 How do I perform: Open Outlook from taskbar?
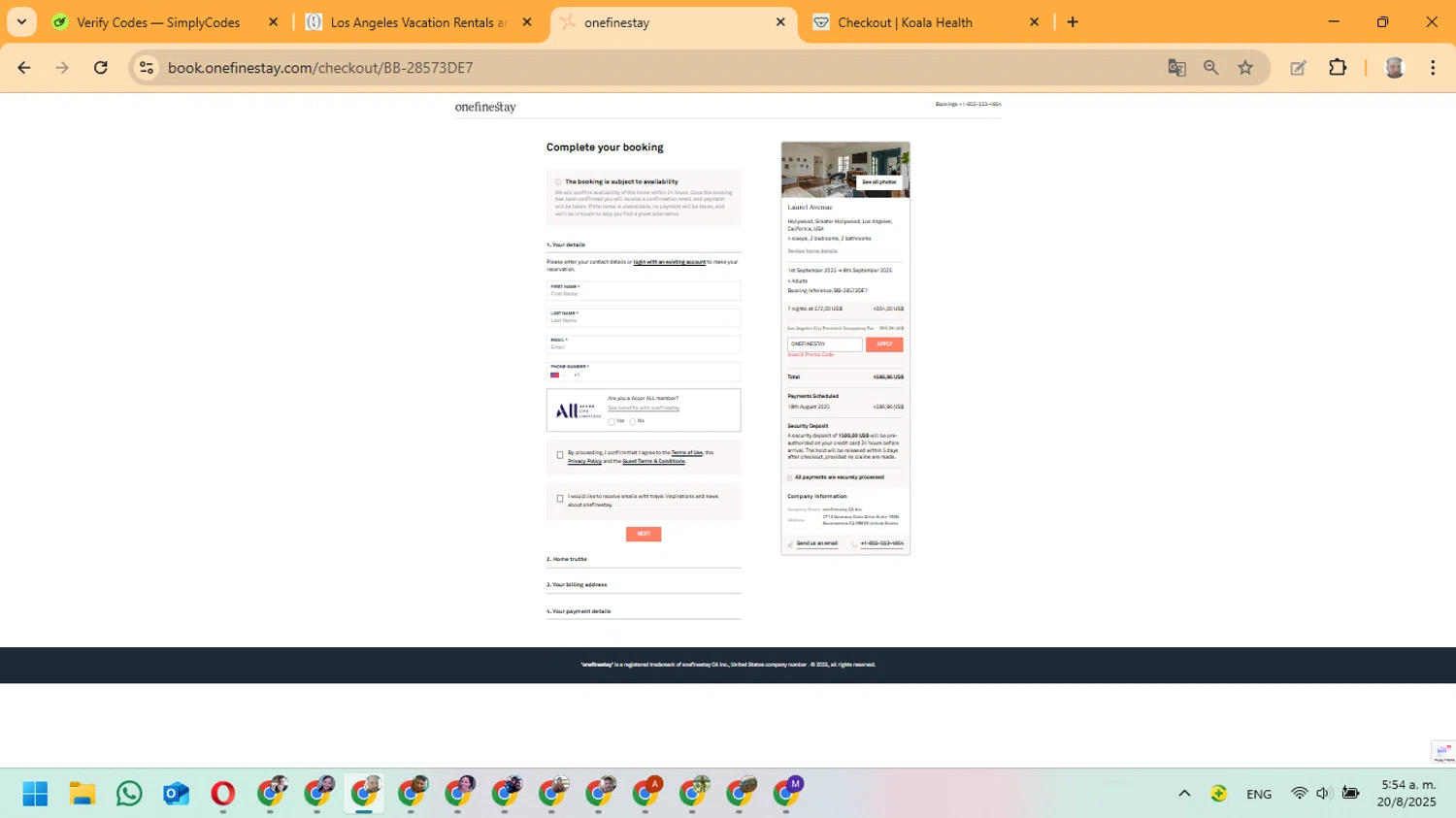tap(176, 794)
